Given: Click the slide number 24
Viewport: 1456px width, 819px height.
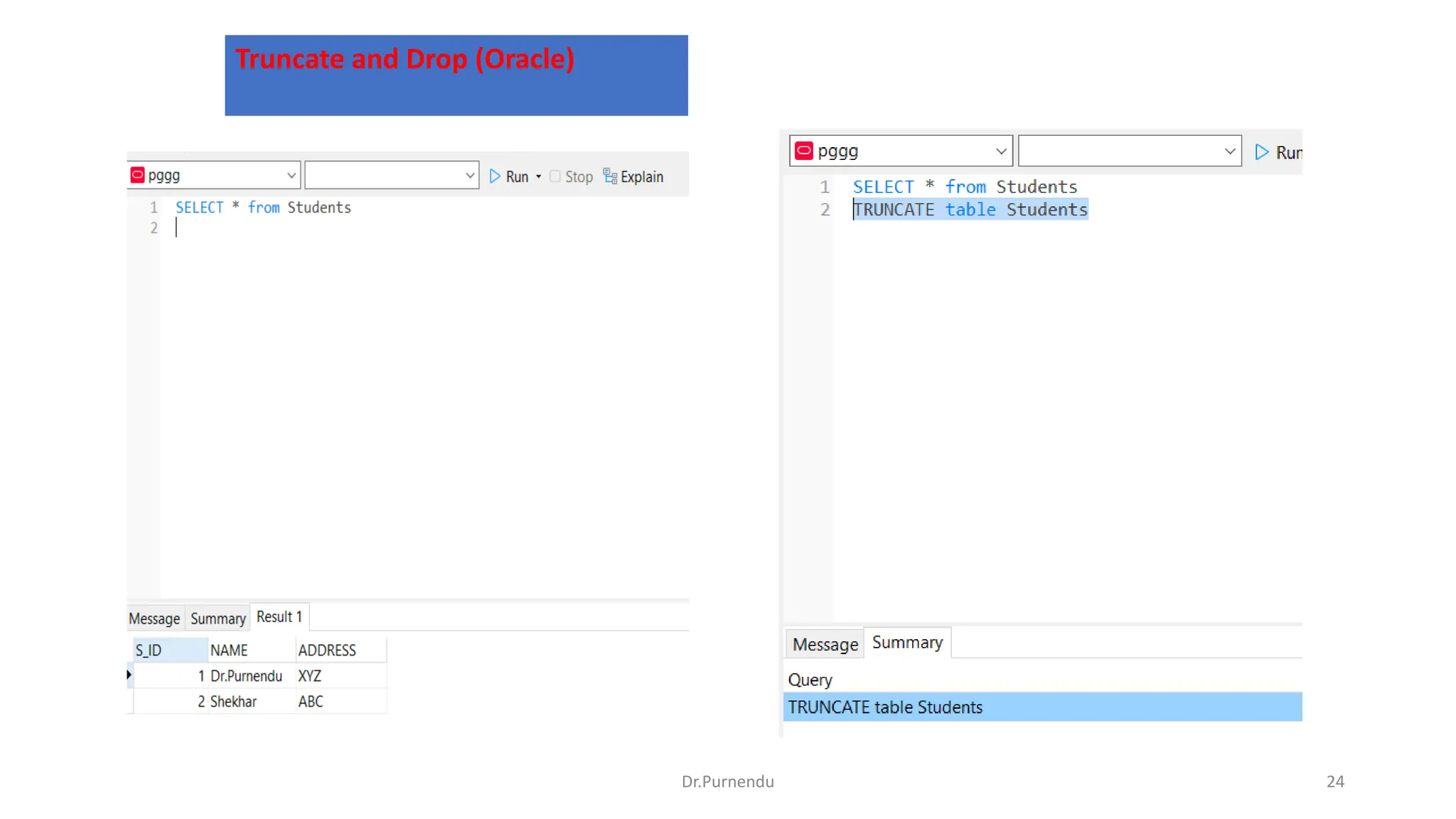Looking at the screenshot, I should point(1335,781).
